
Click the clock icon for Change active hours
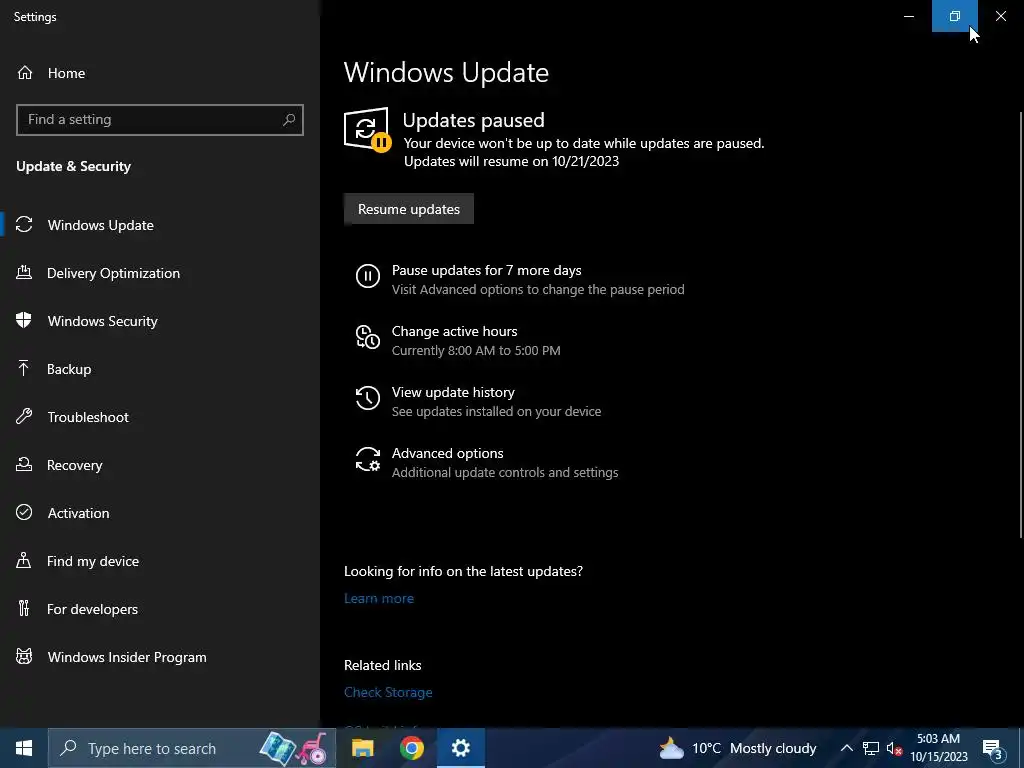pyautogui.click(x=368, y=337)
